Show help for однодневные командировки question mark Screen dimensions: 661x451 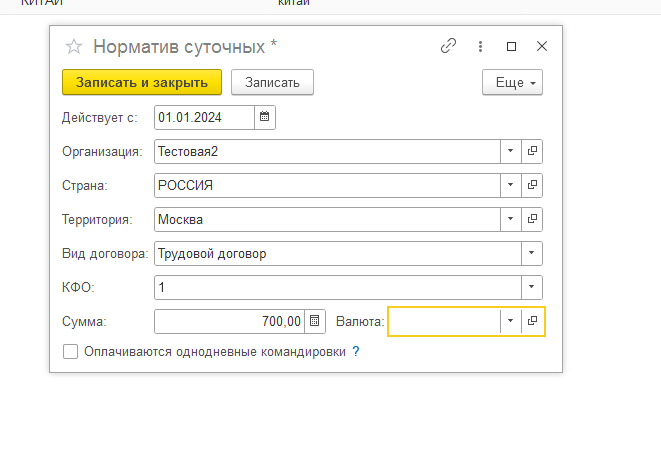click(356, 352)
